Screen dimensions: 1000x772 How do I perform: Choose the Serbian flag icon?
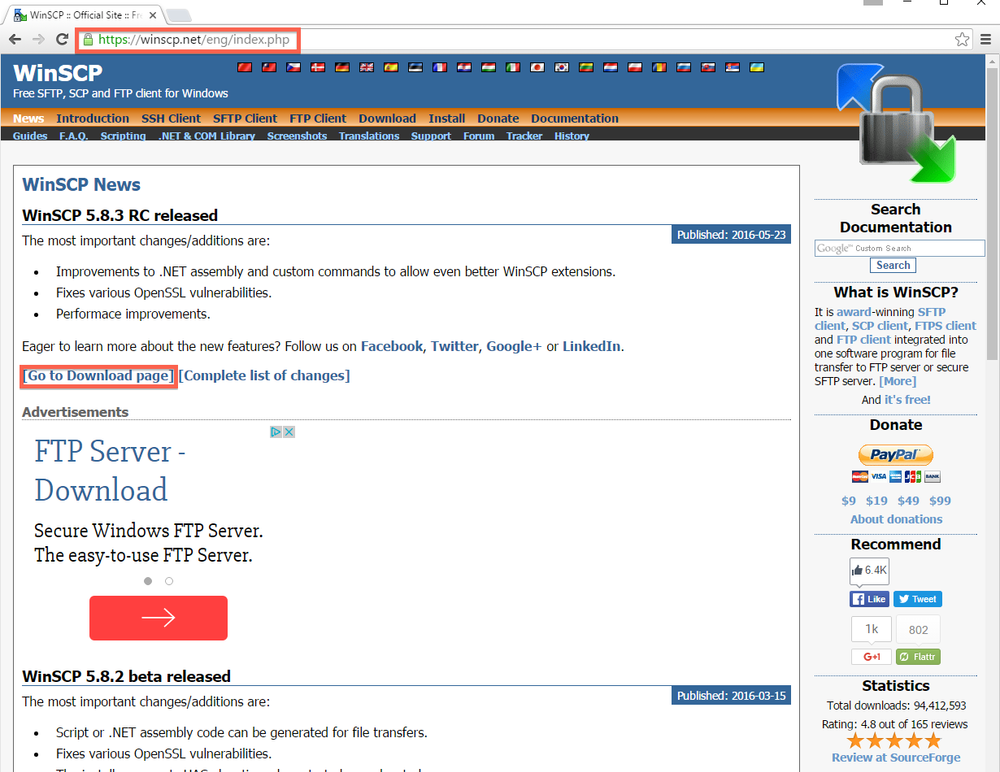[732, 67]
